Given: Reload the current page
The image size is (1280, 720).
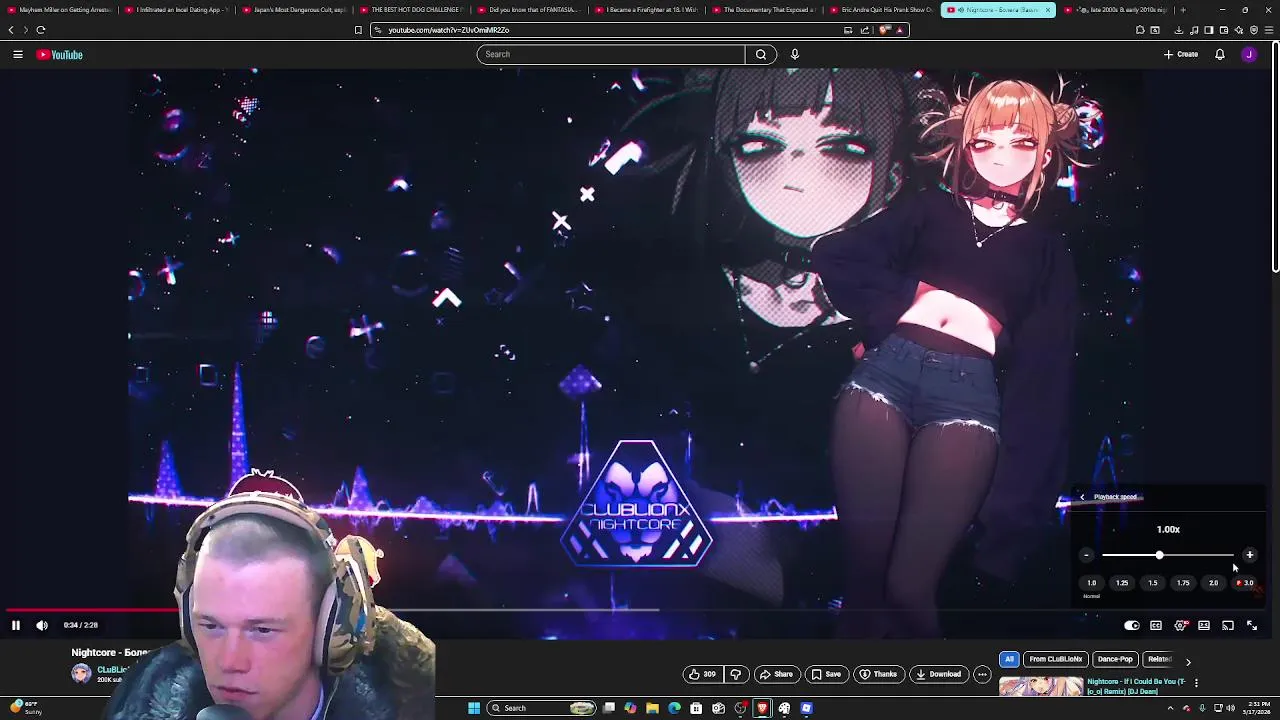Looking at the screenshot, I should (41, 30).
